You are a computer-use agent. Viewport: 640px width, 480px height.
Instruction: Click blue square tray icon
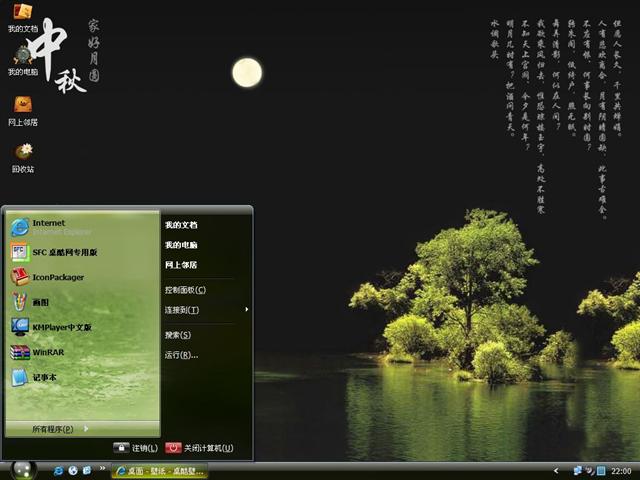click(601, 471)
